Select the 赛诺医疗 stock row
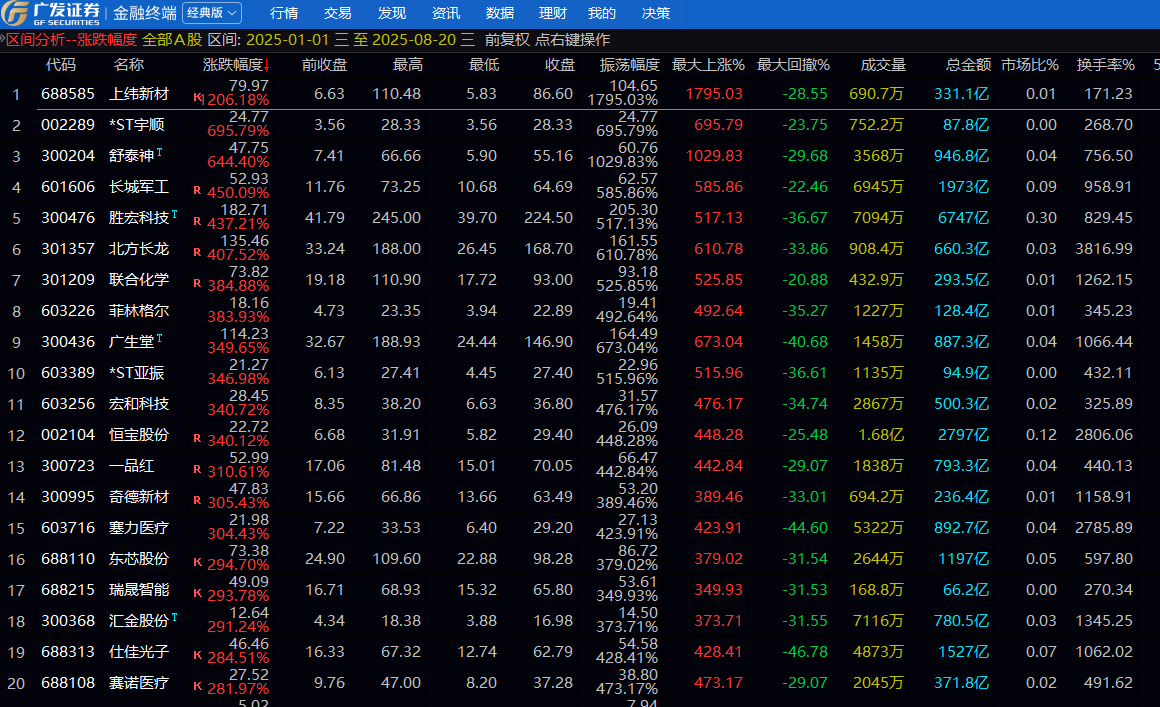This screenshot has width=1160, height=707. pyautogui.click(x=580, y=683)
